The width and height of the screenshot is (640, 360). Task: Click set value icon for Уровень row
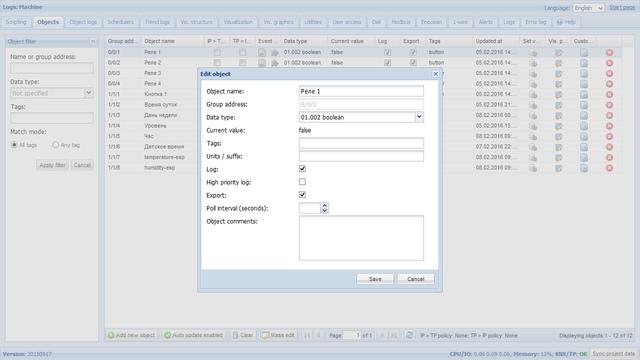tap(533, 126)
